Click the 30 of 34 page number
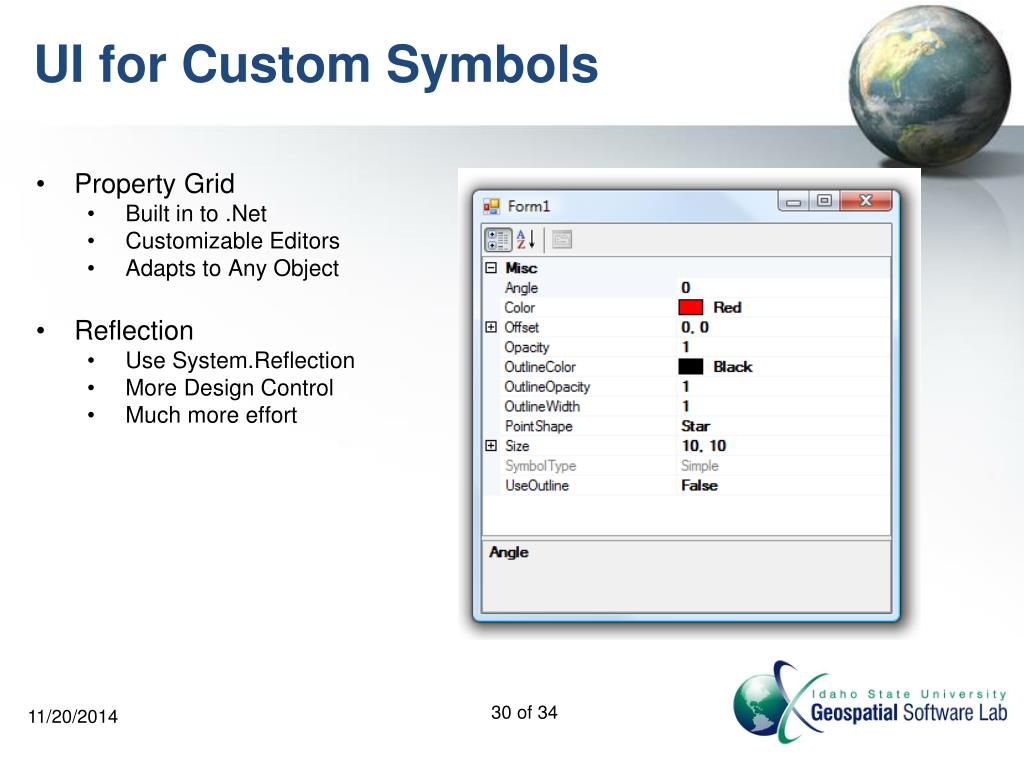Image resolution: width=1024 pixels, height=768 pixels. (524, 712)
